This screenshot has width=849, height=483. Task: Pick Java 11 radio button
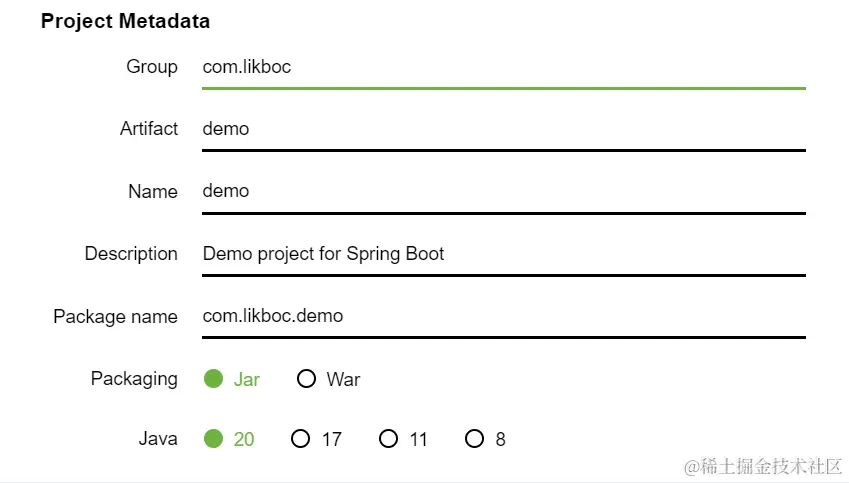click(x=388, y=439)
